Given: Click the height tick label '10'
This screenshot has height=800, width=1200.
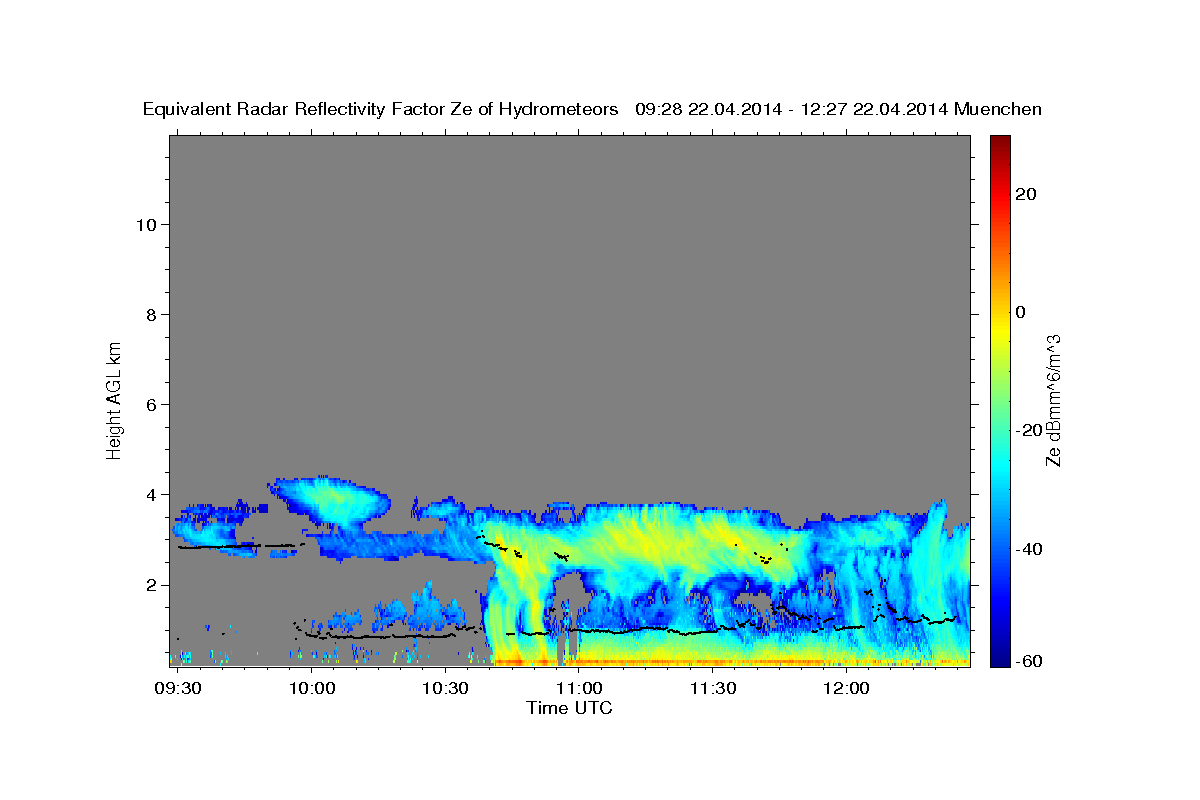Looking at the screenshot, I should (145, 224).
